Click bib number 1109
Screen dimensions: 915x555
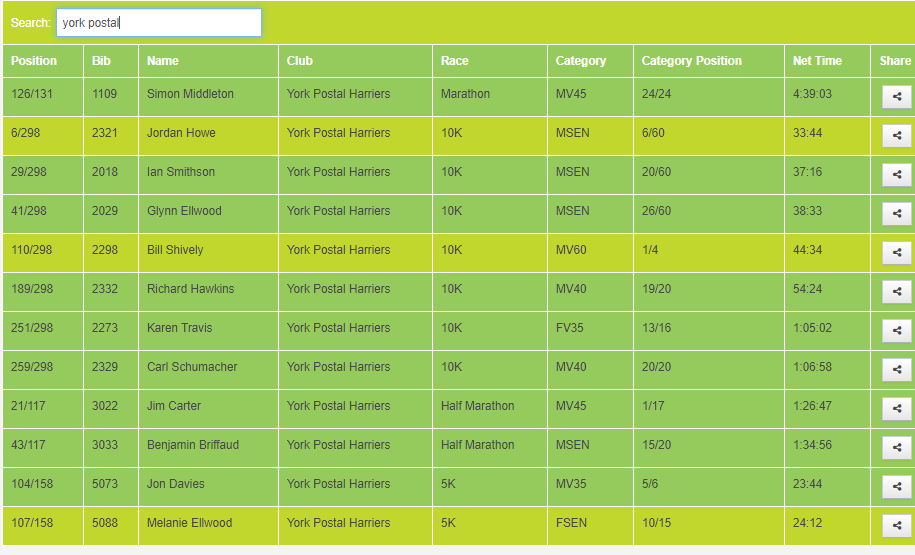click(104, 94)
